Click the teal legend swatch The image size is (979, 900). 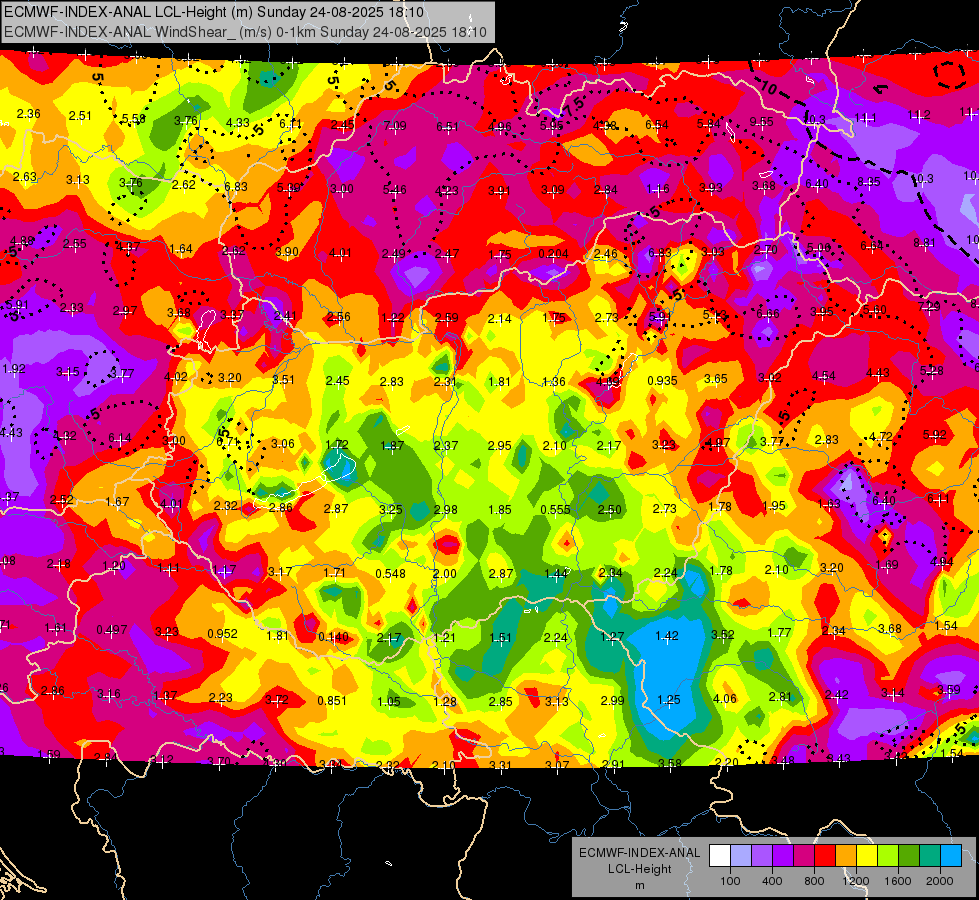coord(930,856)
